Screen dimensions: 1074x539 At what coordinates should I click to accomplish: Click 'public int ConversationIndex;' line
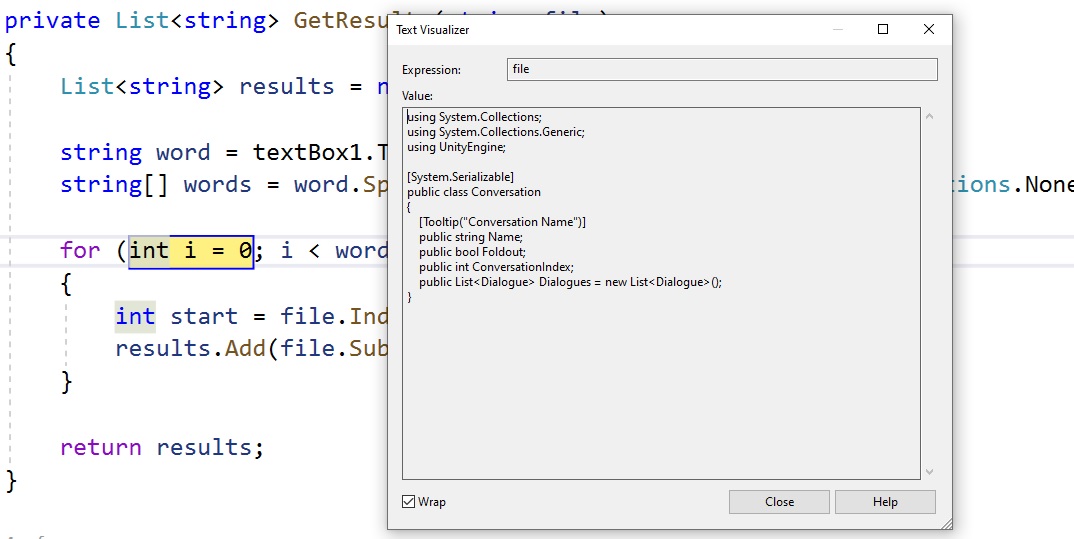coord(497,267)
